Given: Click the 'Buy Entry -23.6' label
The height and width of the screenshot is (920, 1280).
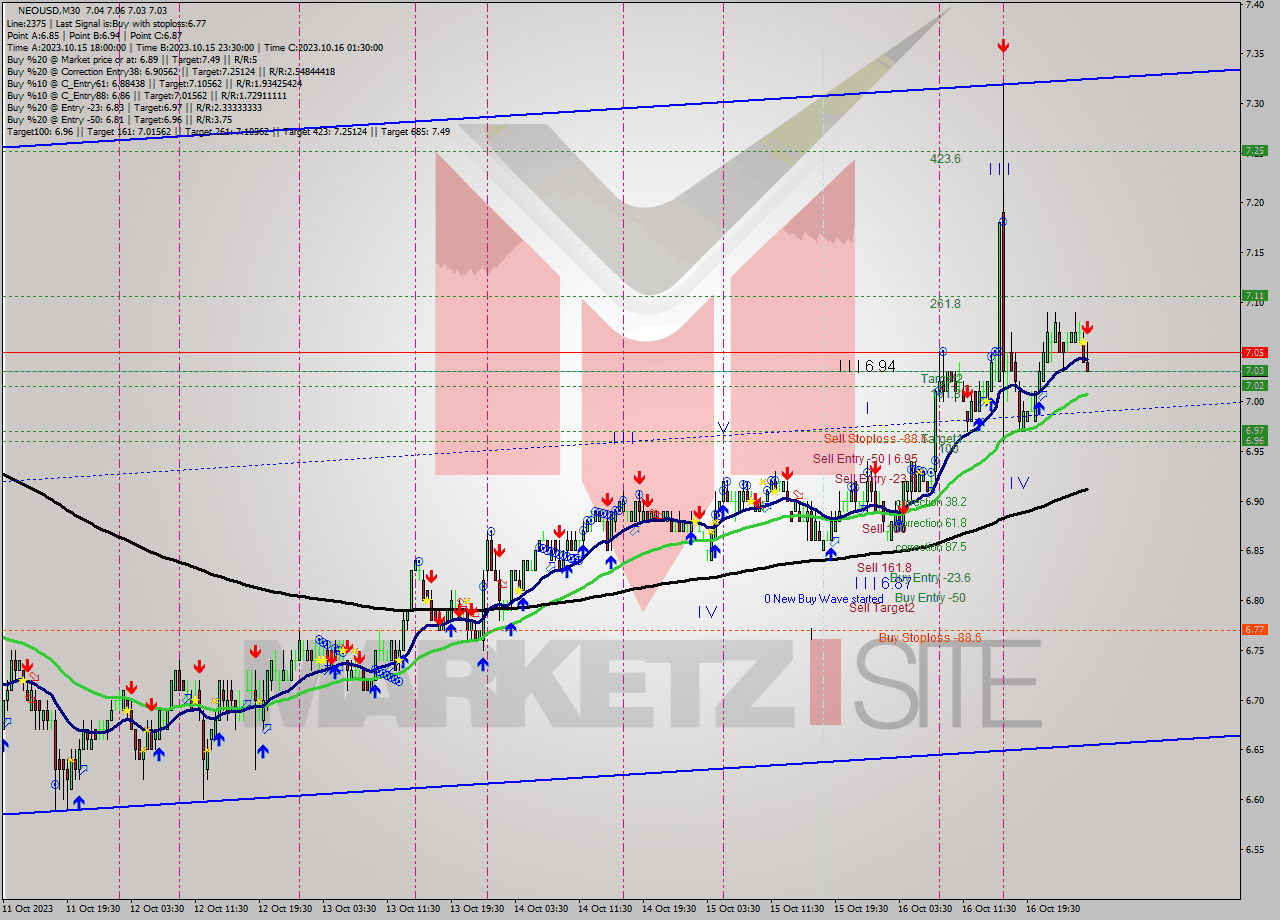Looking at the screenshot, I should pos(930,578).
